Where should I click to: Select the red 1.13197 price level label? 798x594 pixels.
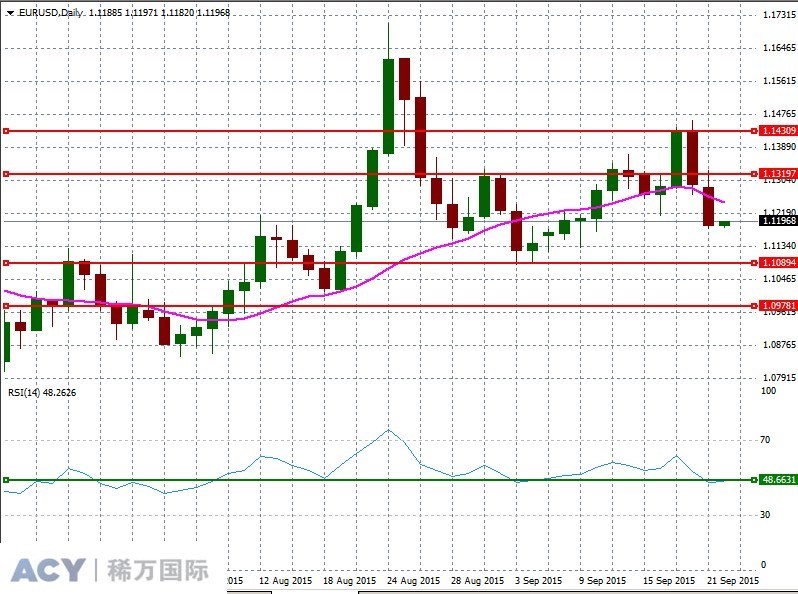coord(778,174)
